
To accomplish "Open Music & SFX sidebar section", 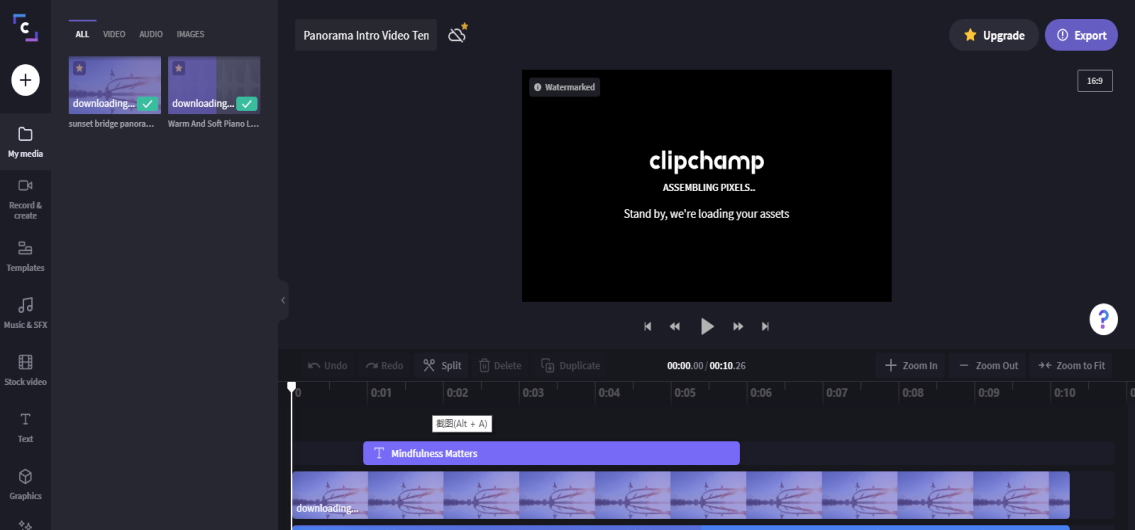I will (25, 314).
